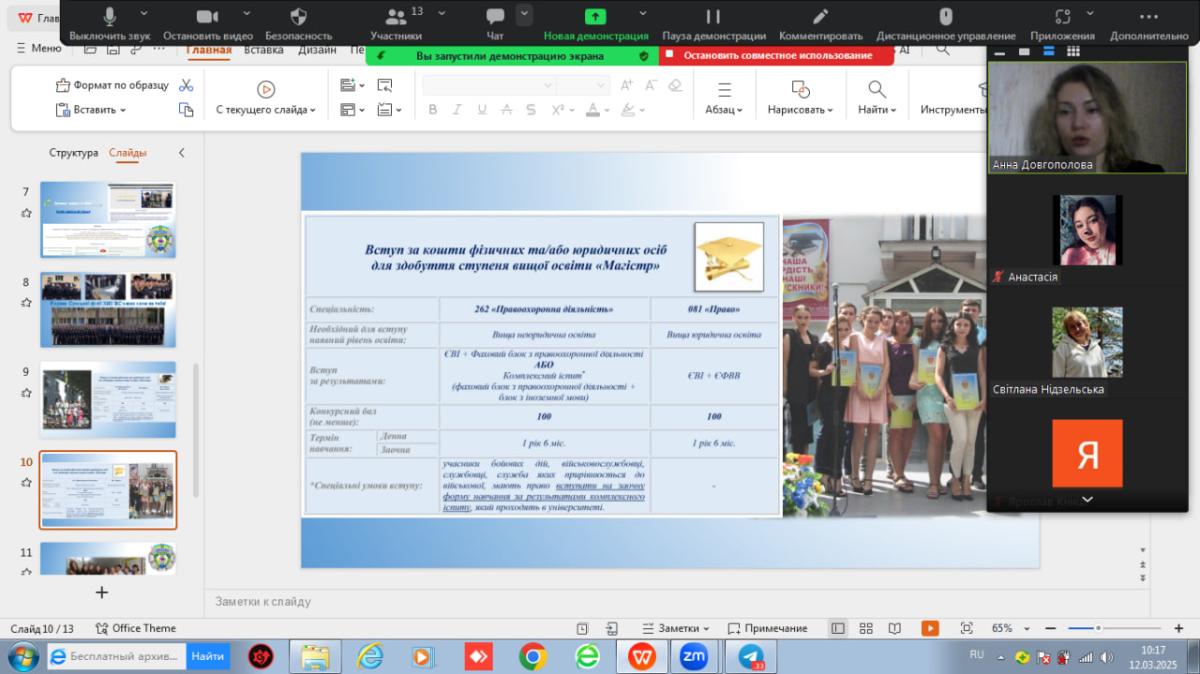Switch to slide sorter grid view

[x=866, y=628]
